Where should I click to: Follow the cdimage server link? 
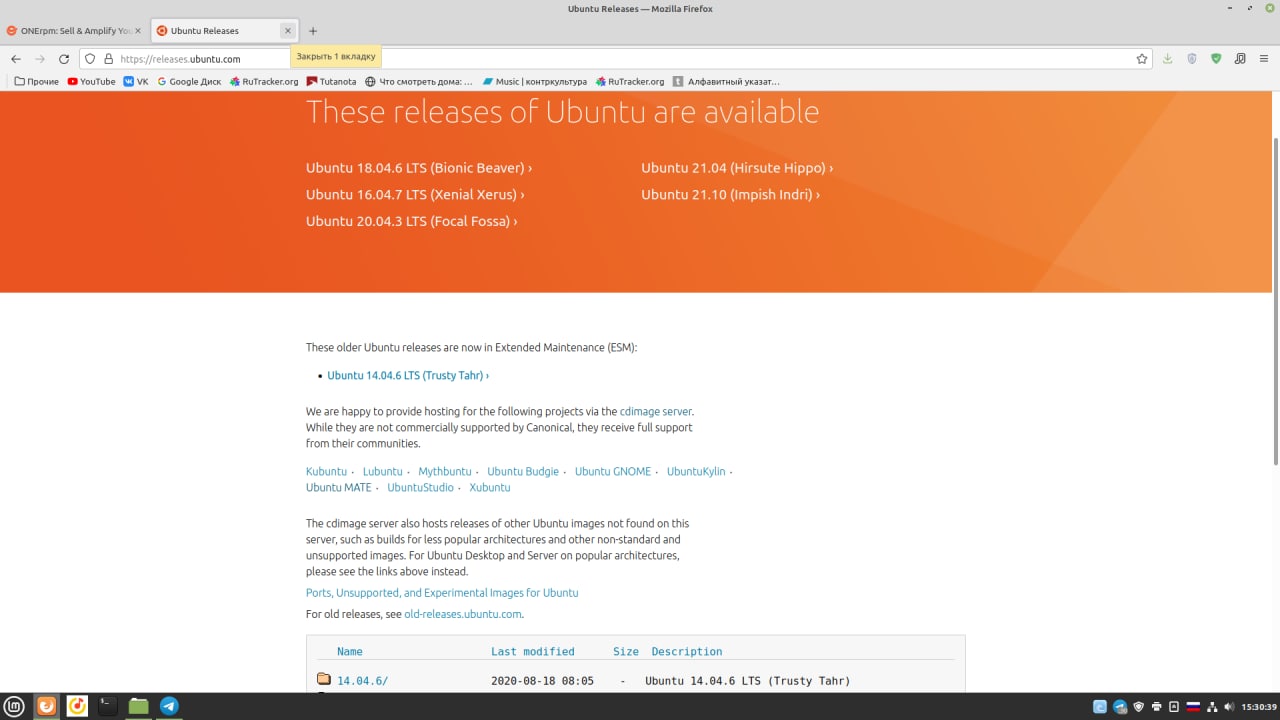click(x=655, y=411)
